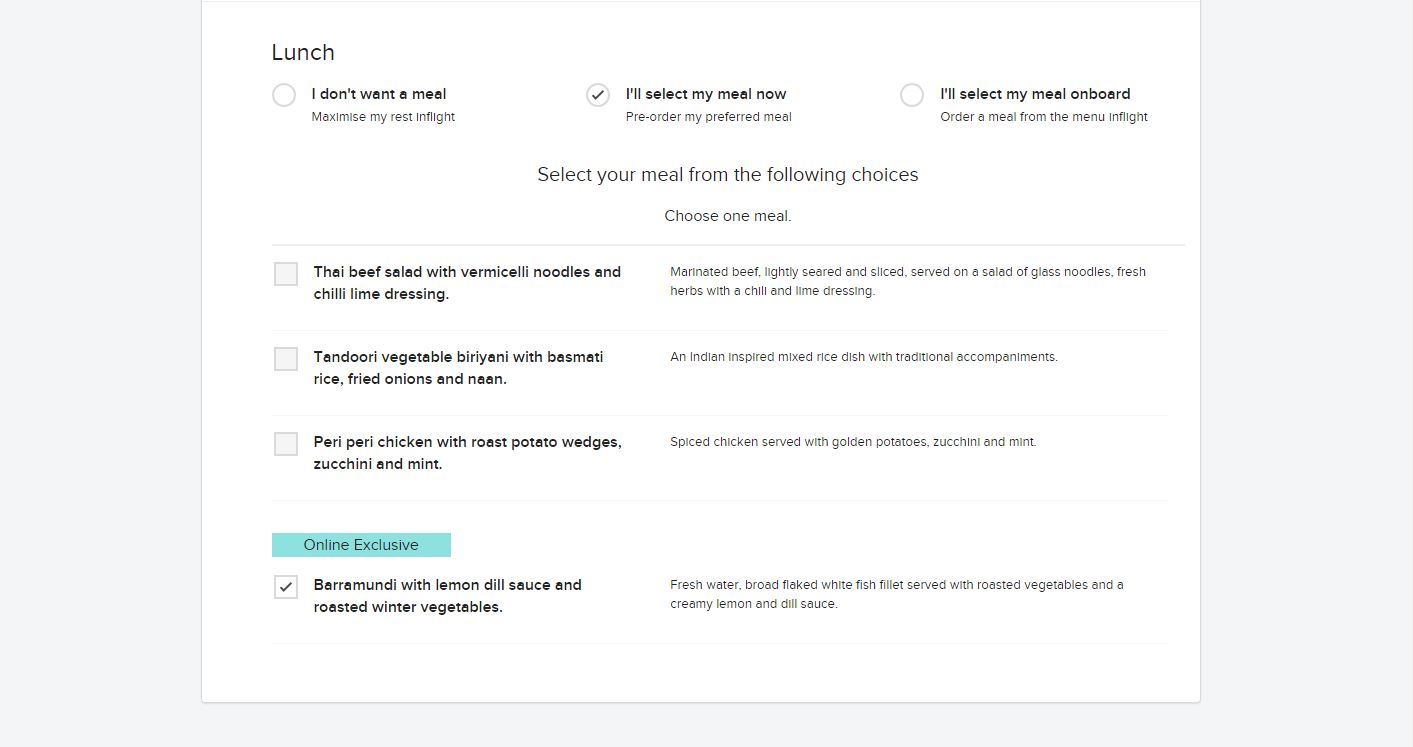Check the Thai beef salad meal checkbox

point(286,273)
